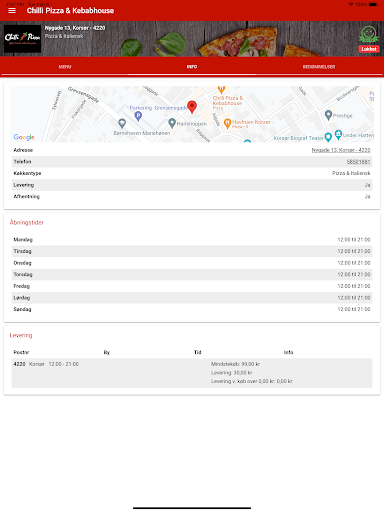The height and width of the screenshot is (512, 384).
Task: Click the Prestige map marker
Action: pos(328,115)
